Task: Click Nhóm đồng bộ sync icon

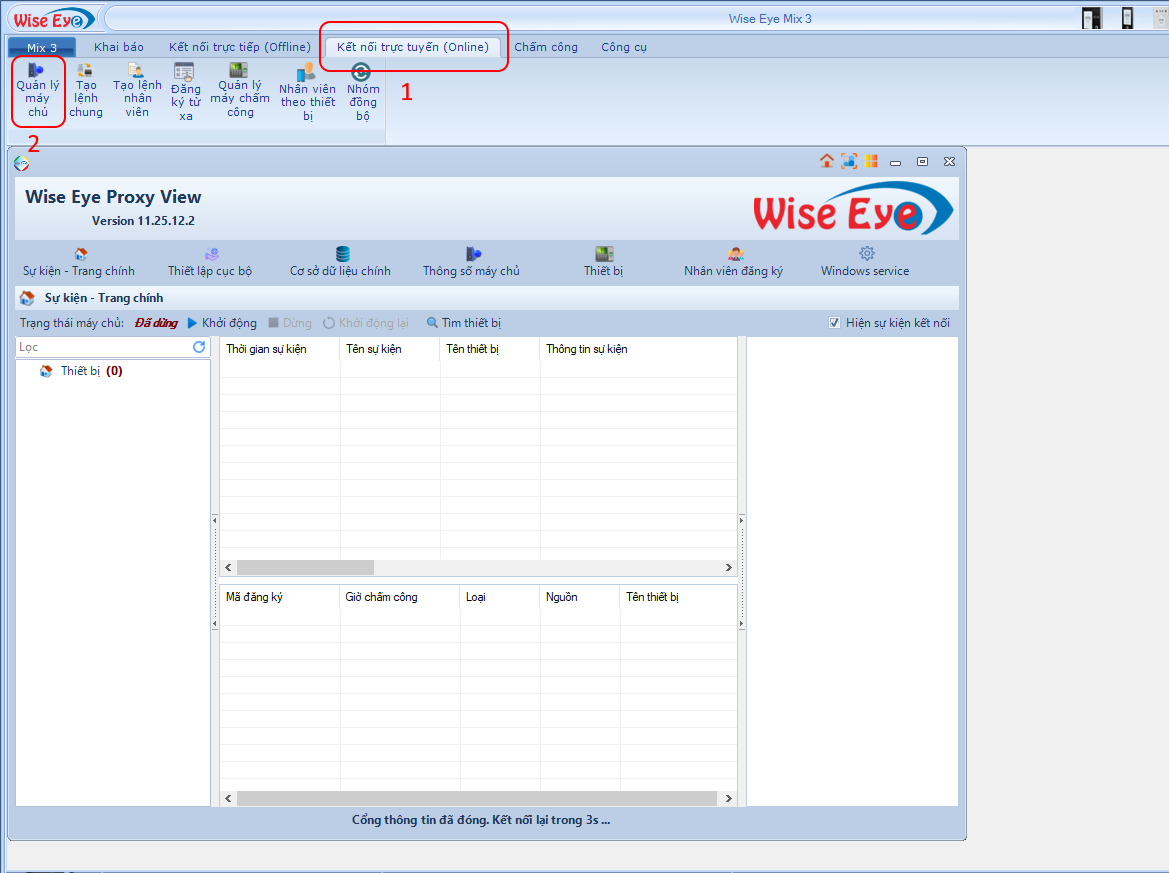Action: coord(362,91)
